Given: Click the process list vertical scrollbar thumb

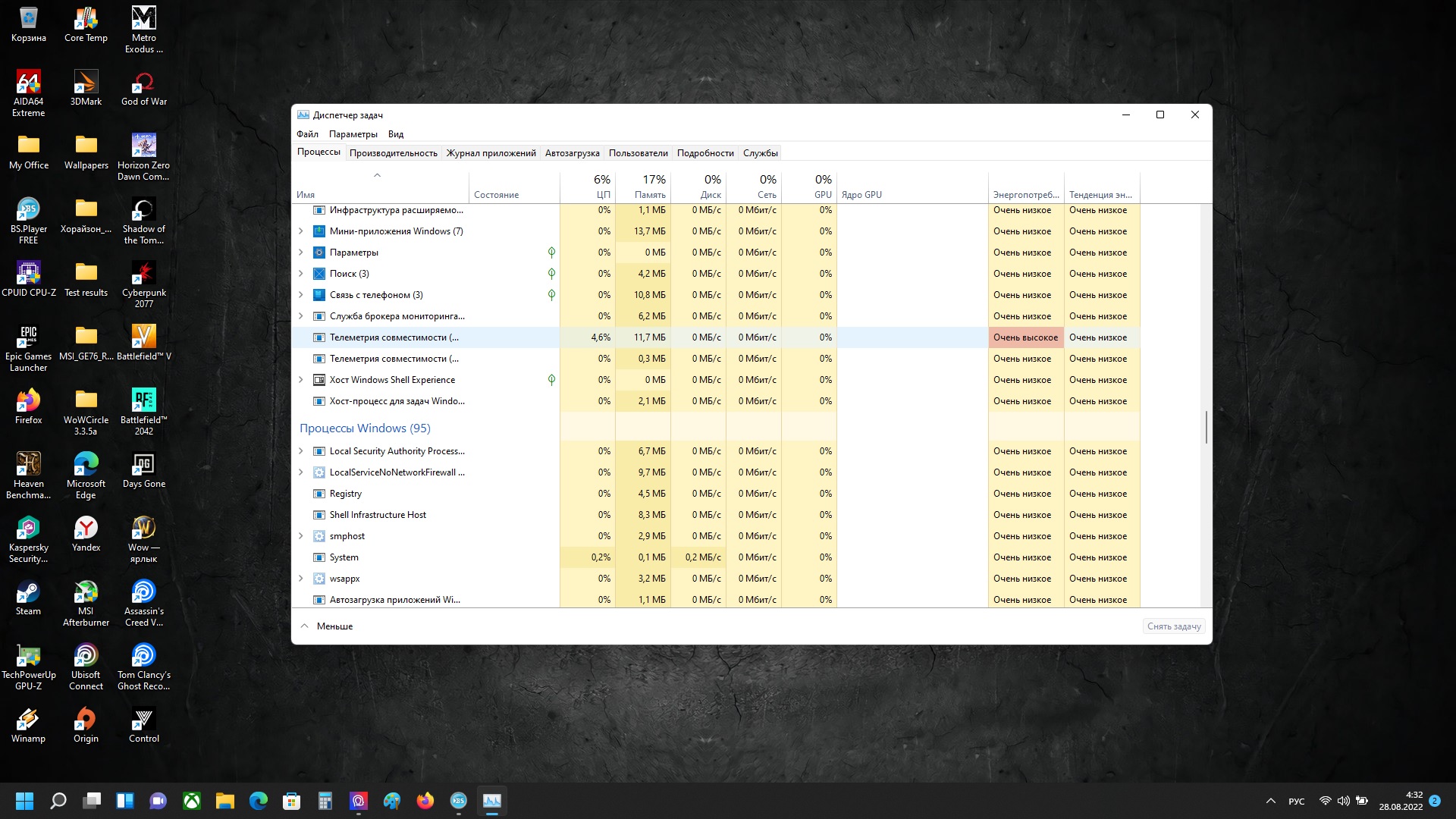Looking at the screenshot, I should coord(1206,428).
